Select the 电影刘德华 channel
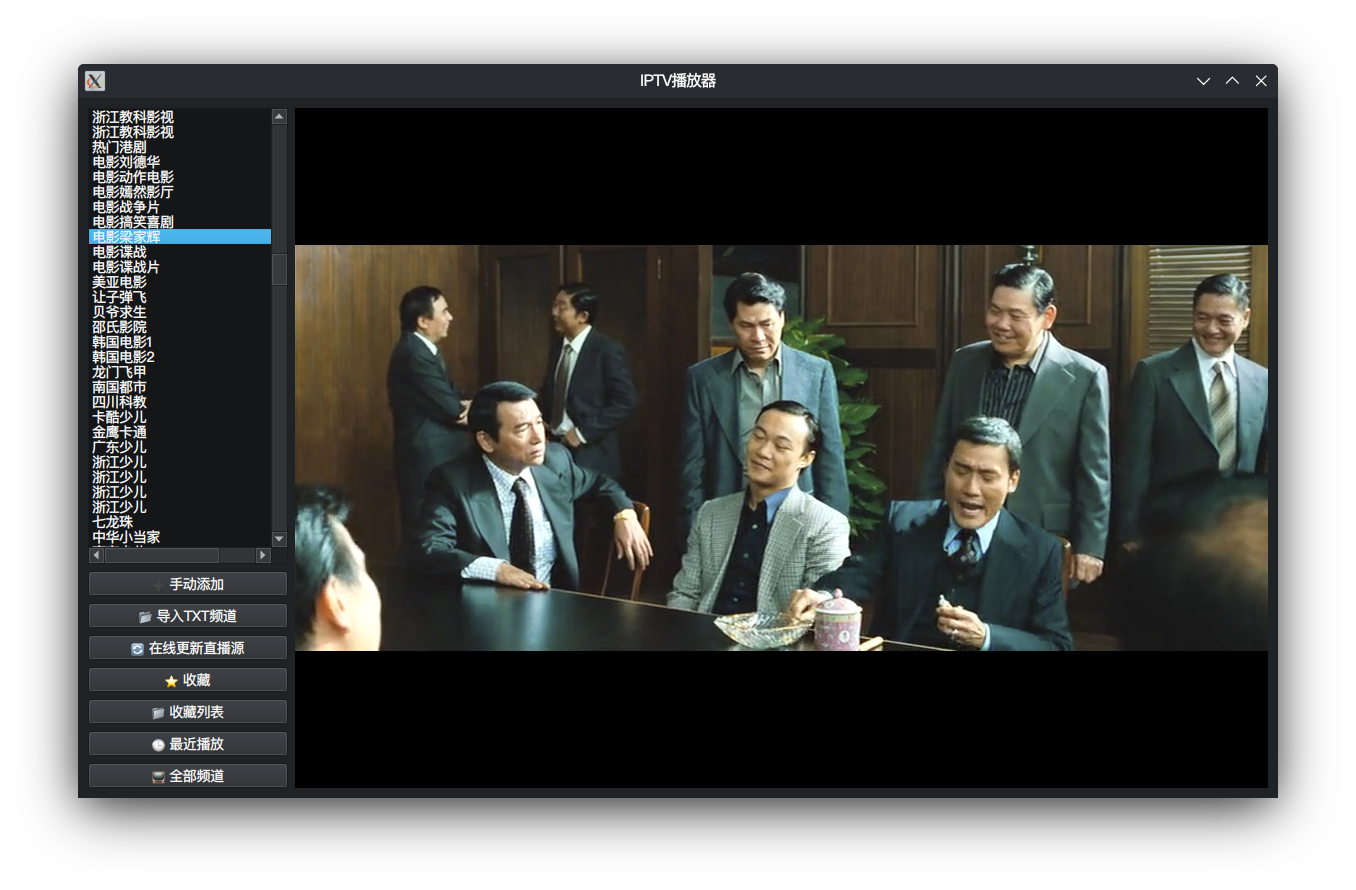This screenshot has width=1356, height=890. click(180, 162)
